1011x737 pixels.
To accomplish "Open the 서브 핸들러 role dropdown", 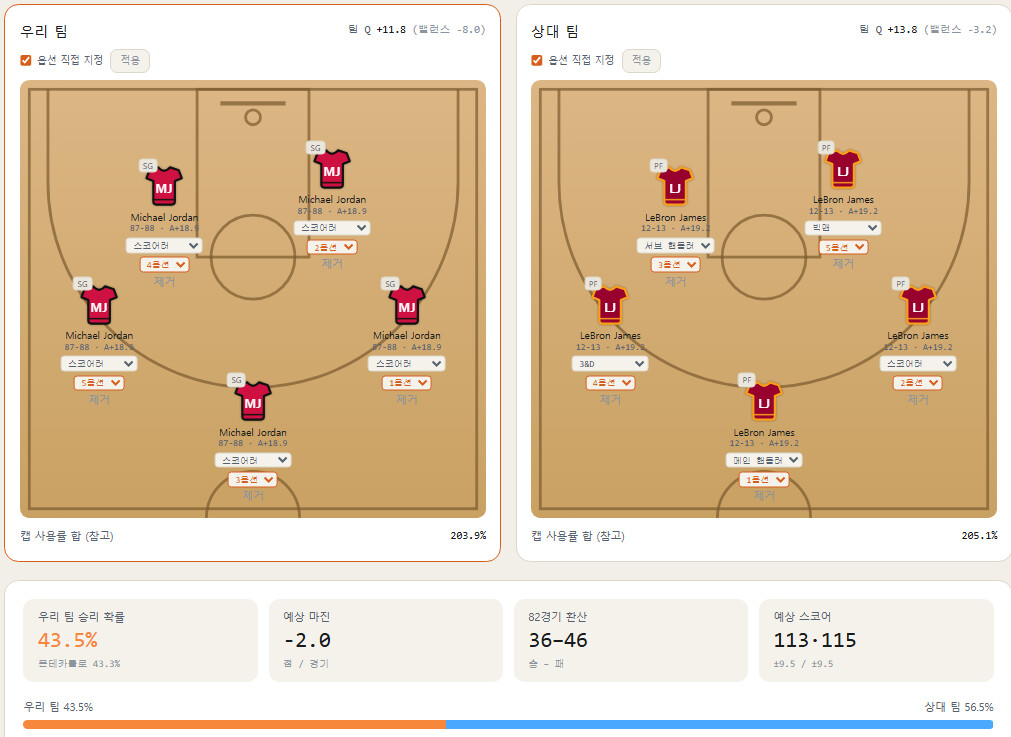I will [675, 246].
